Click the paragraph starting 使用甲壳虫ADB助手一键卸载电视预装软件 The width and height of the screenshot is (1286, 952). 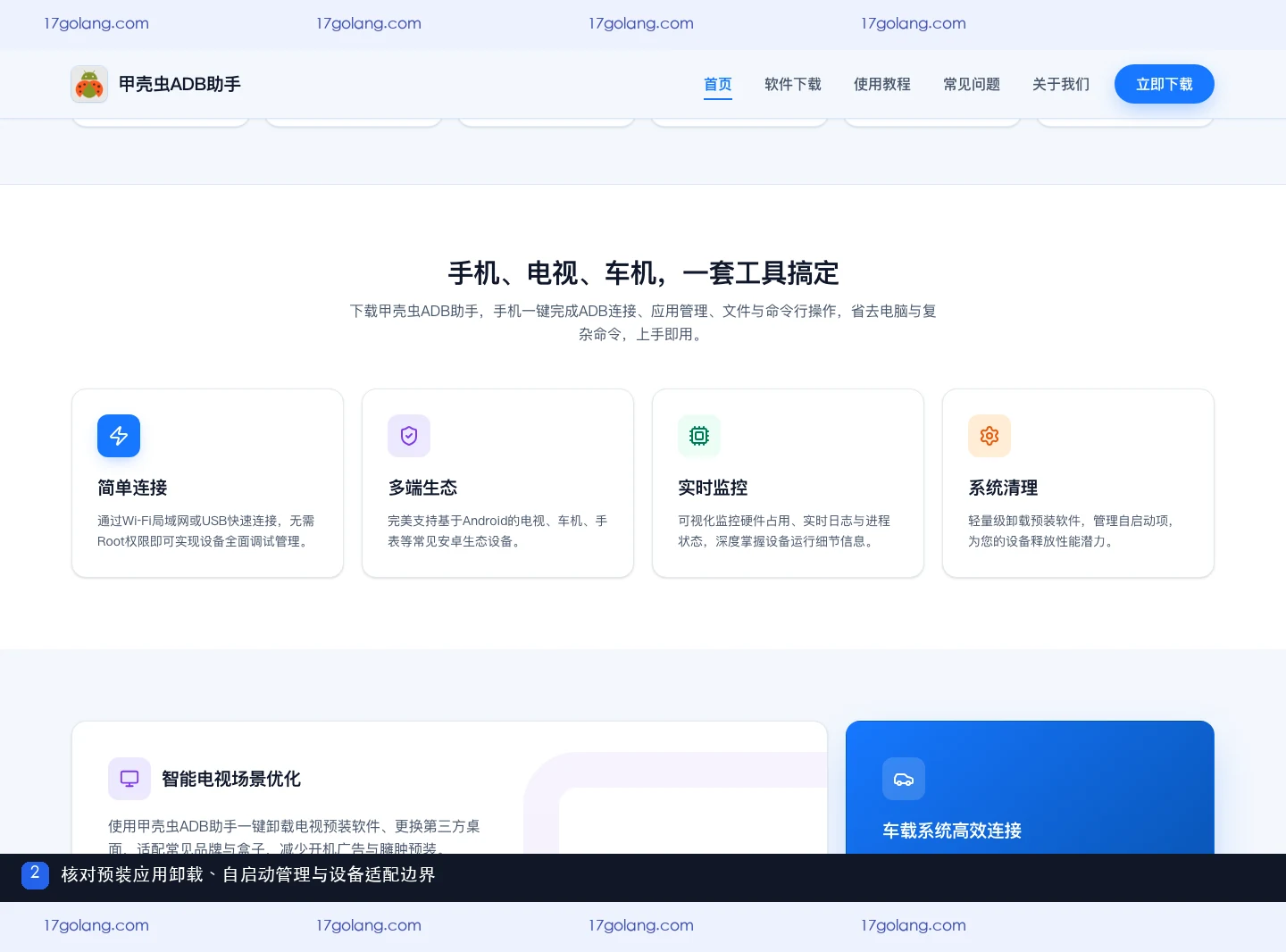pos(295,836)
